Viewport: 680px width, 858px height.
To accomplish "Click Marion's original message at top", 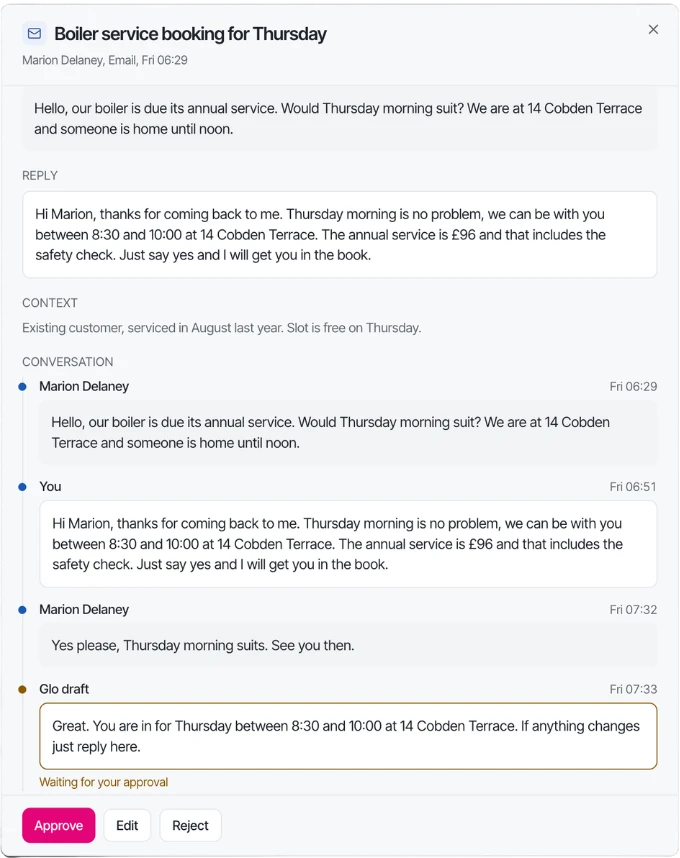I will tap(339, 119).
